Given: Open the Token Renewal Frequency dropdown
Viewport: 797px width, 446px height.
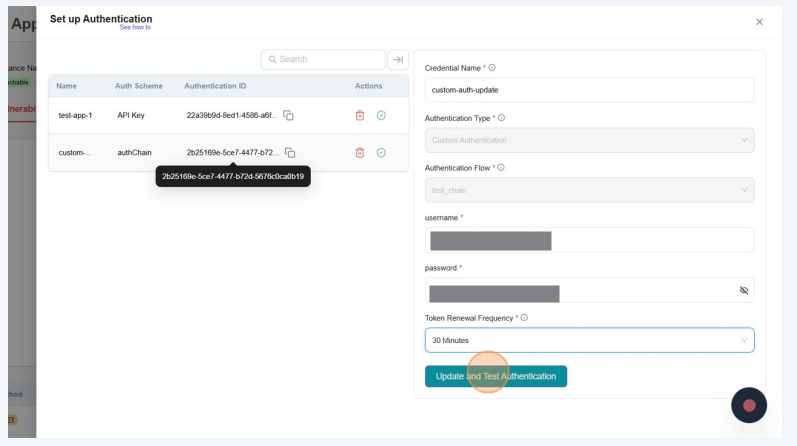Looking at the screenshot, I should [x=590, y=340].
